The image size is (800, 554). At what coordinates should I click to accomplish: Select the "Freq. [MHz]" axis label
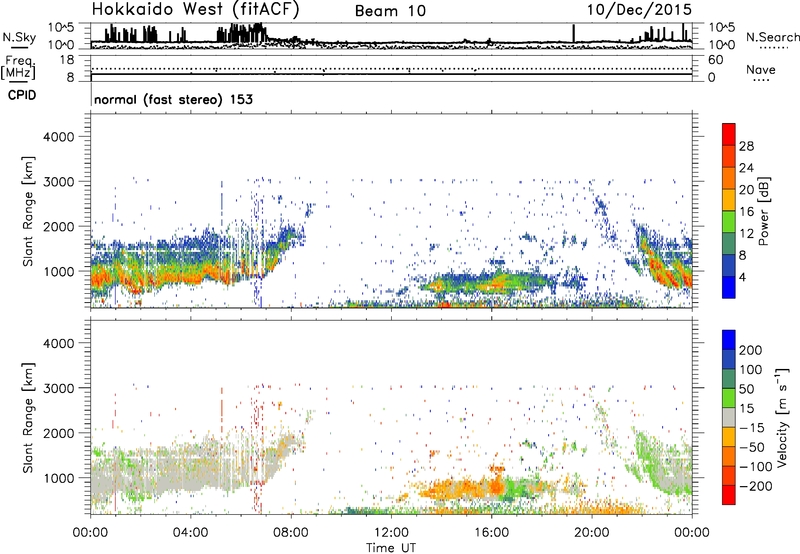19,68
